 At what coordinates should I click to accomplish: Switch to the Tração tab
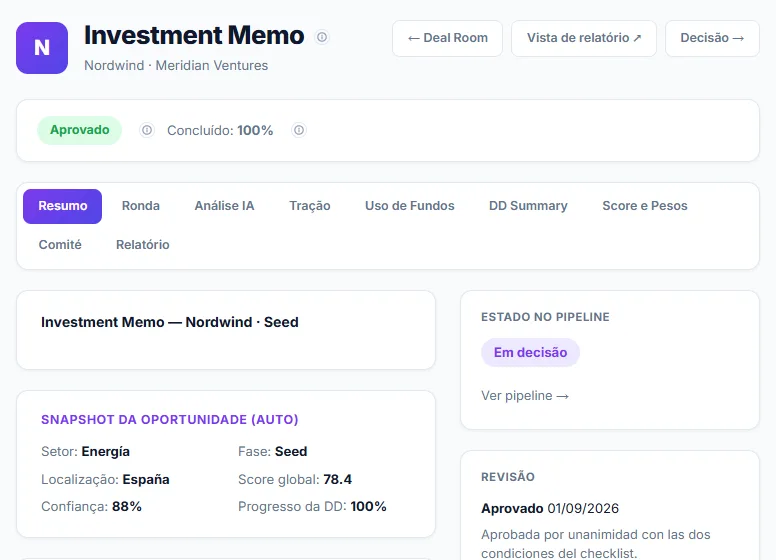click(310, 206)
